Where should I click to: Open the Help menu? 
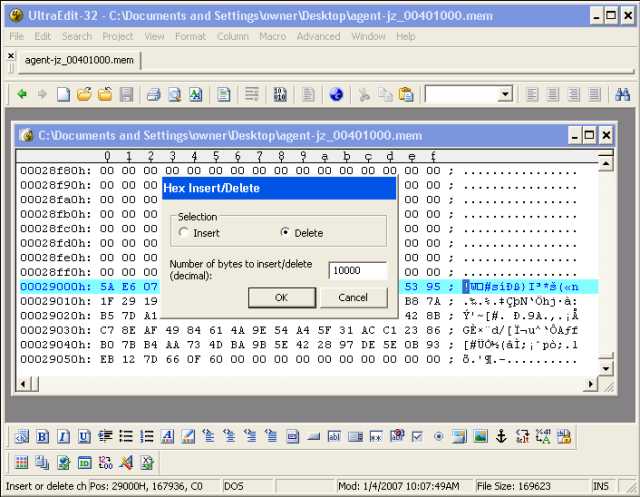pyautogui.click(x=405, y=36)
